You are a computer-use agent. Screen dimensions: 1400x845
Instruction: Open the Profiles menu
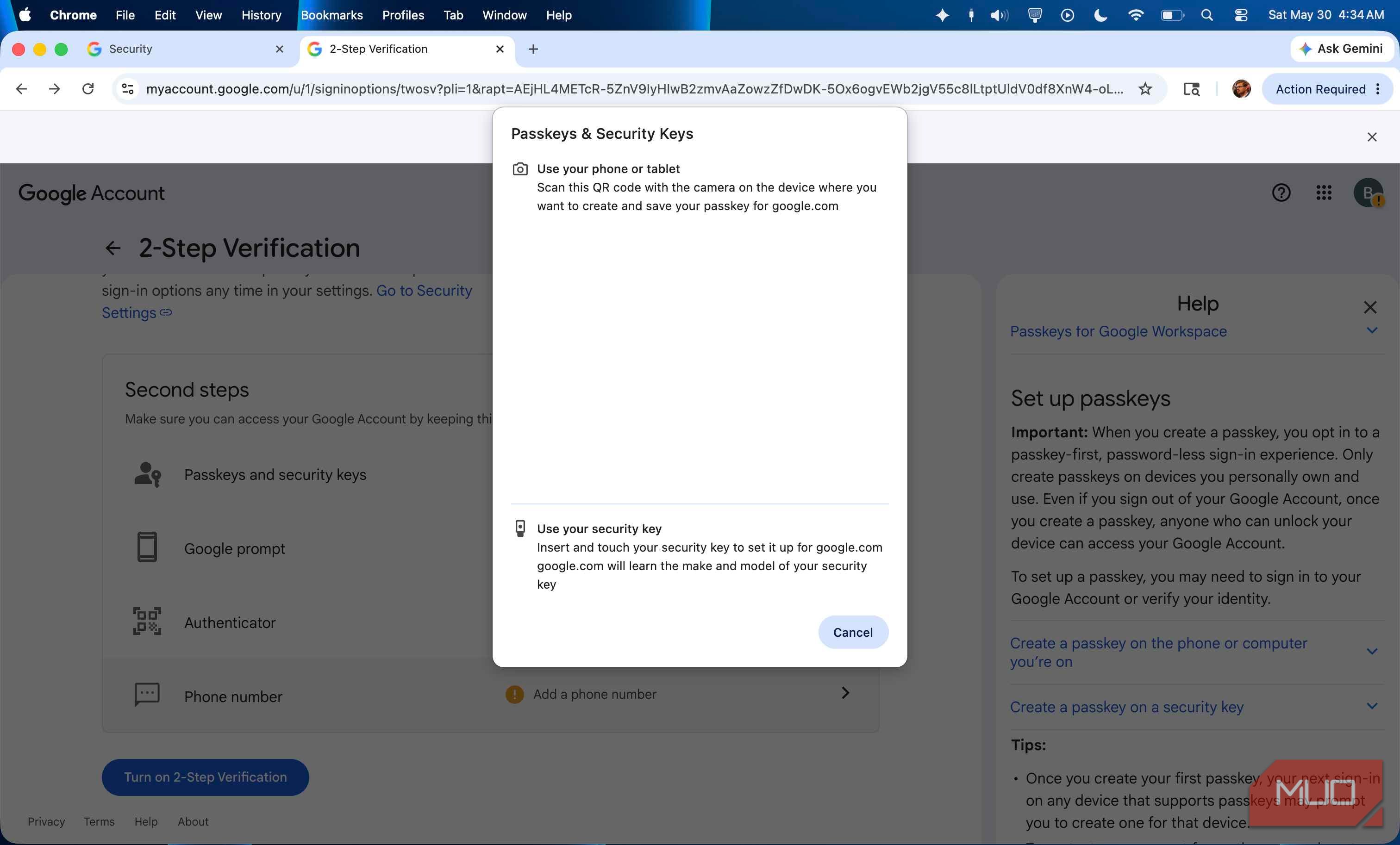click(x=403, y=15)
